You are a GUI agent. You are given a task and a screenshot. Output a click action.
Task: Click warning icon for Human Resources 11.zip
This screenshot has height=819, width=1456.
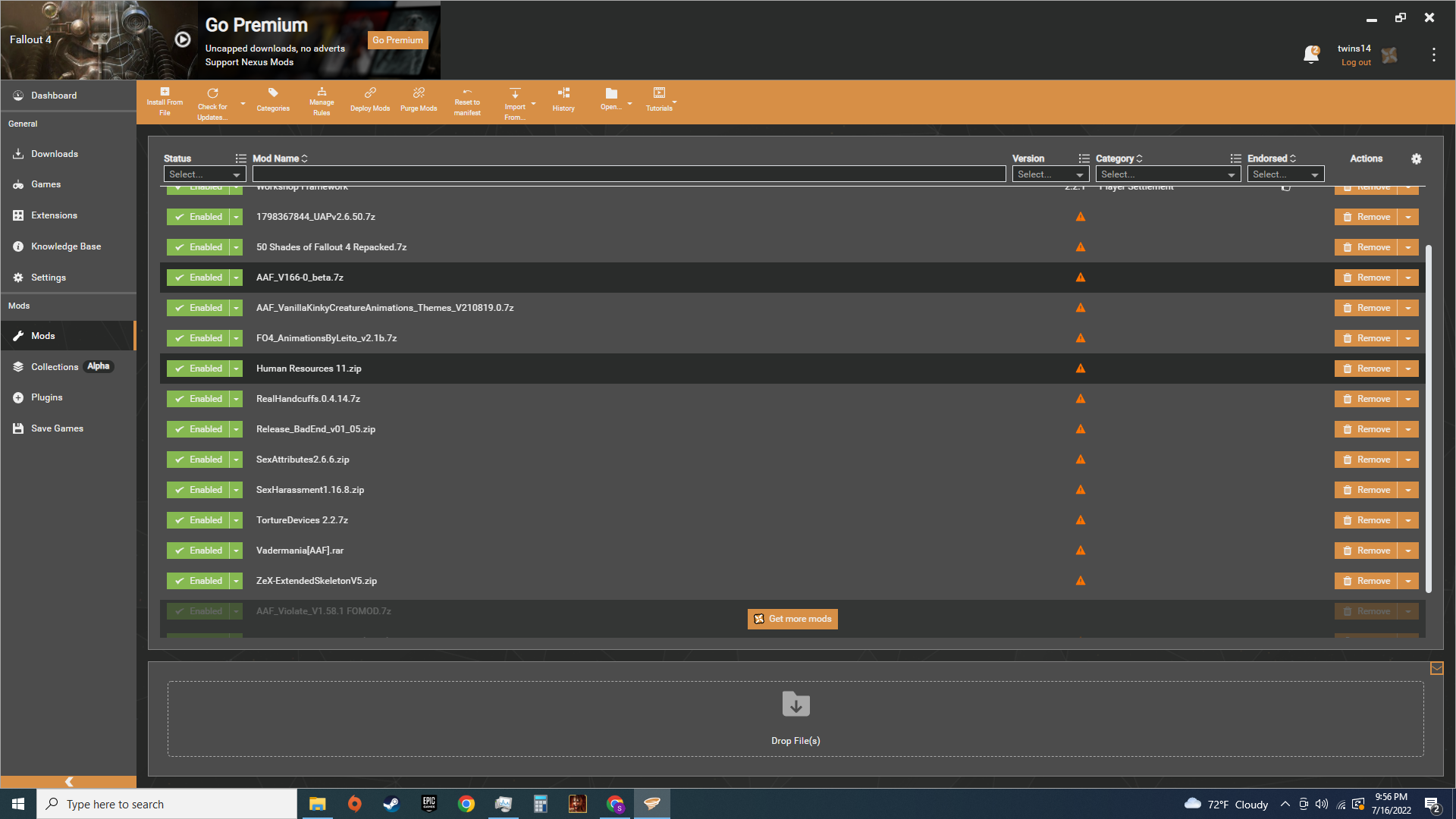point(1081,369)
